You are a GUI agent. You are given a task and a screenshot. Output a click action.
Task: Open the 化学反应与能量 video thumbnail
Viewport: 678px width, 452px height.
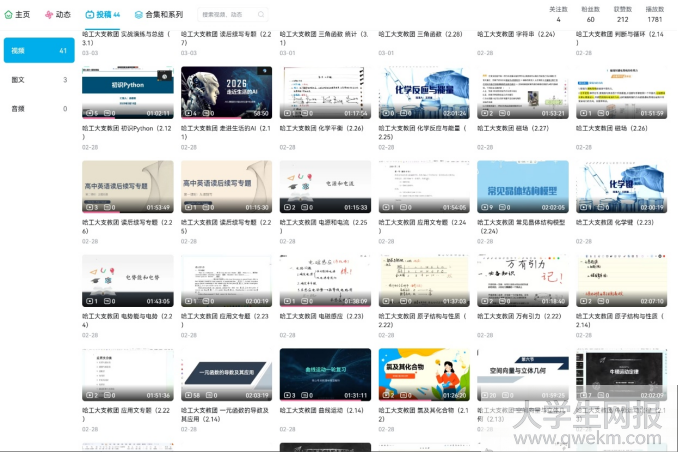[424, 93]
